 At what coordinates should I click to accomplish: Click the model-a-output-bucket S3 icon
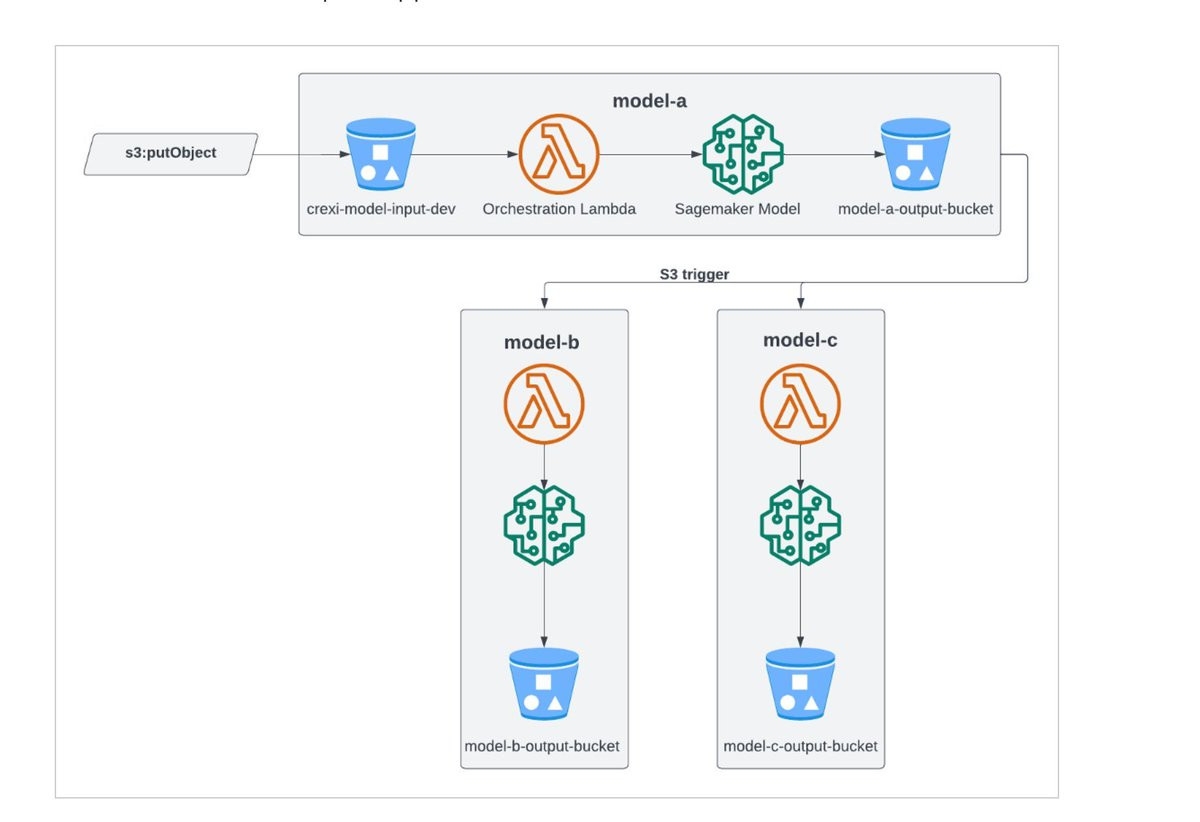[915, 155]
